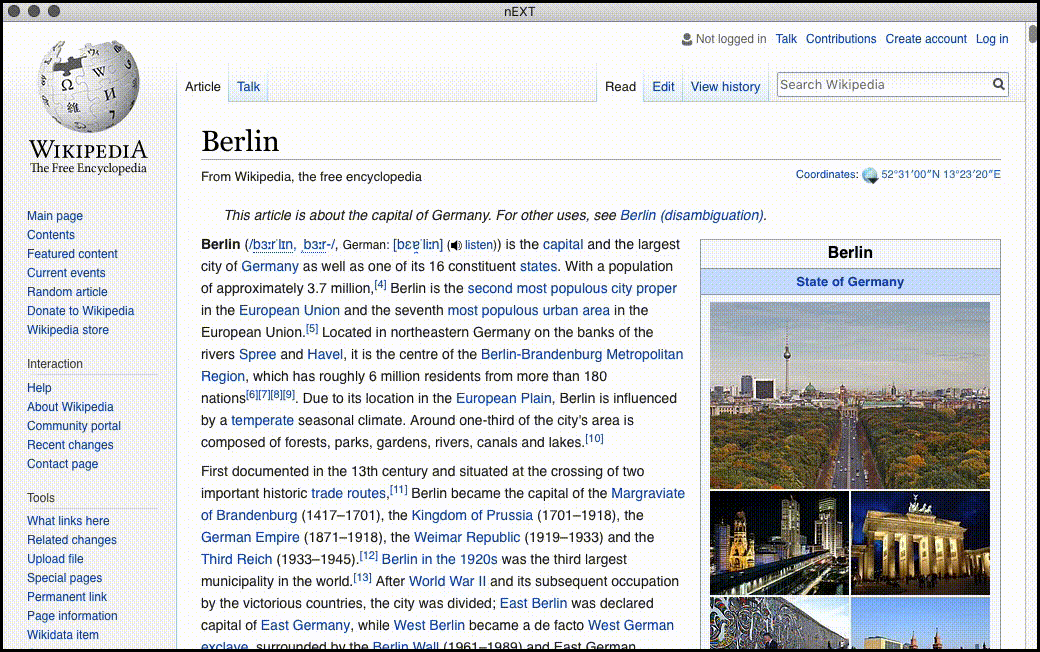Open the Help sidebar link
The height and width of the screenshot is (652, 1040).
click(39, 388)
